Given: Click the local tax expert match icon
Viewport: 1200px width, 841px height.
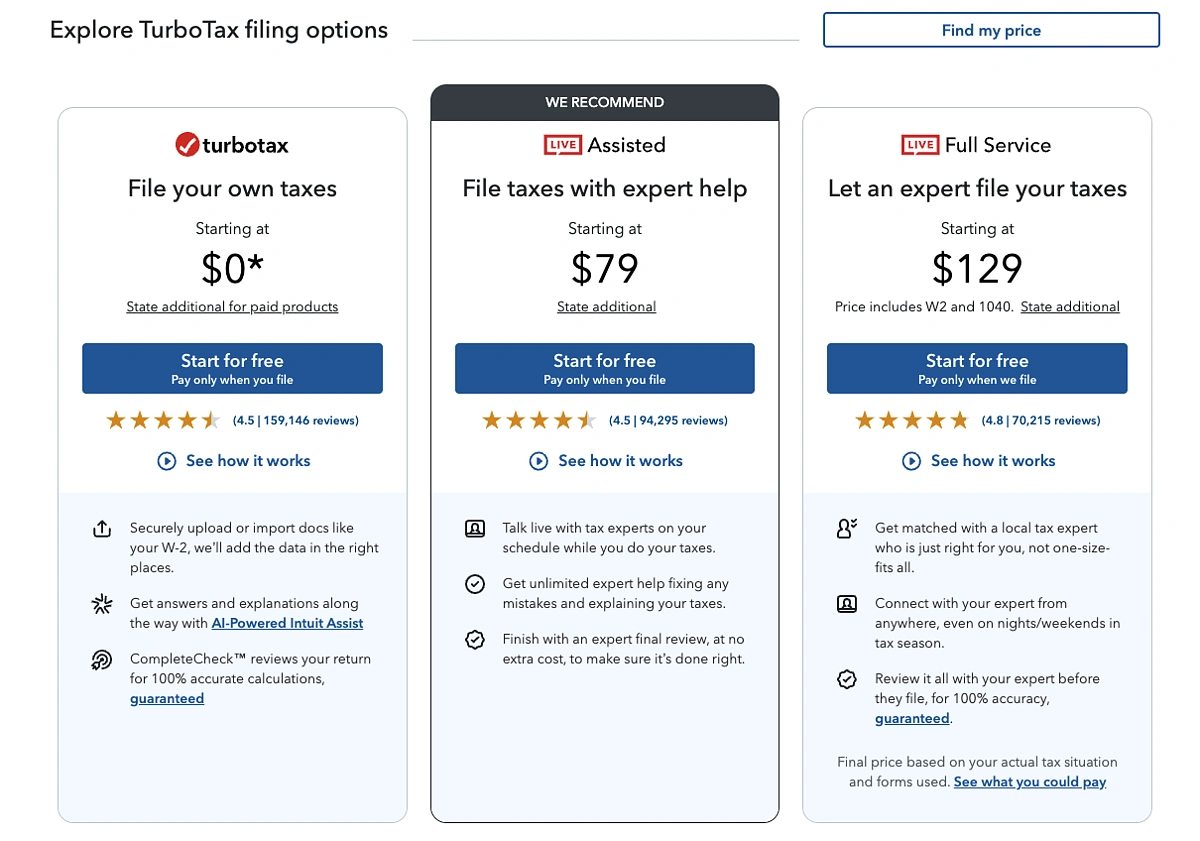Looking at the screenshot, I should pos(847,529).
